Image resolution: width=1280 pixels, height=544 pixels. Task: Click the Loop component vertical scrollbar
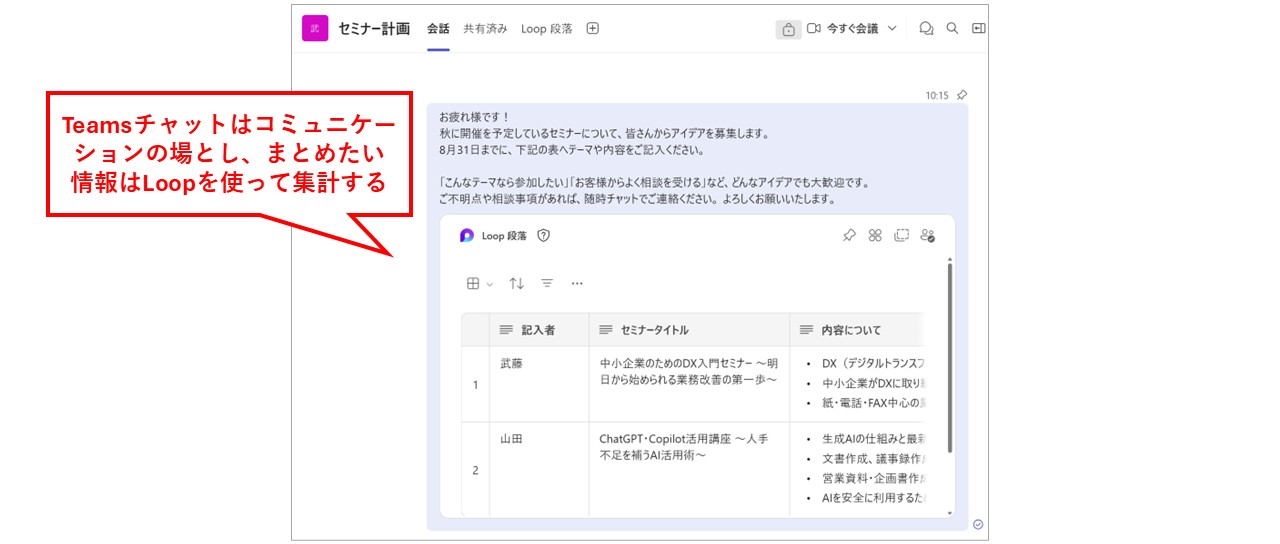click(x=949, y=358)
